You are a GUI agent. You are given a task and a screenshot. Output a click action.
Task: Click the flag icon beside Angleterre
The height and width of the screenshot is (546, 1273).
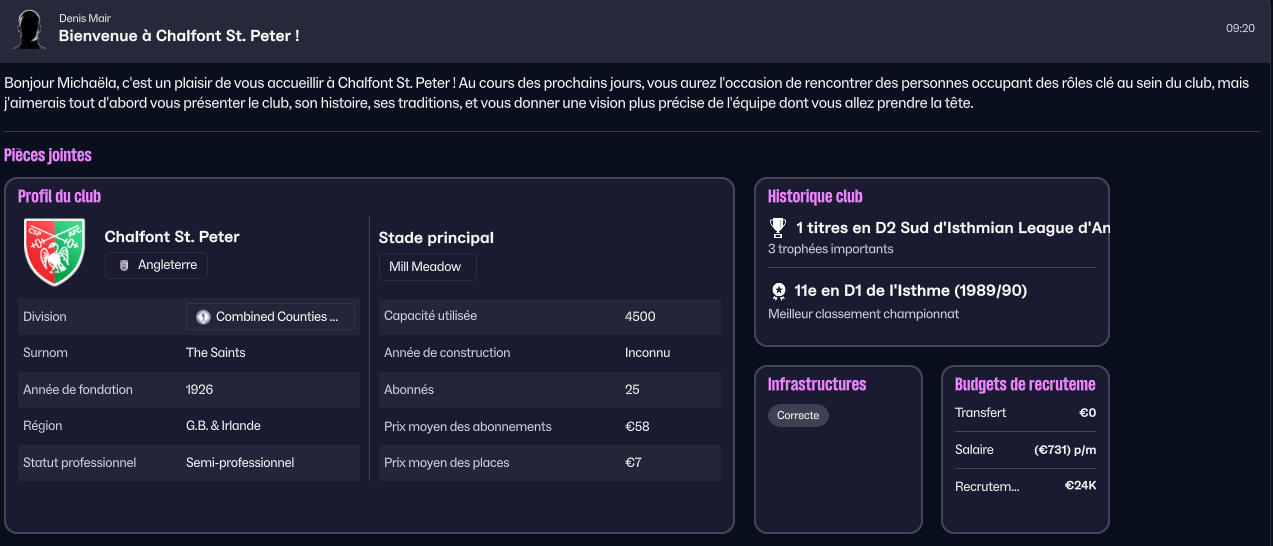124,266
